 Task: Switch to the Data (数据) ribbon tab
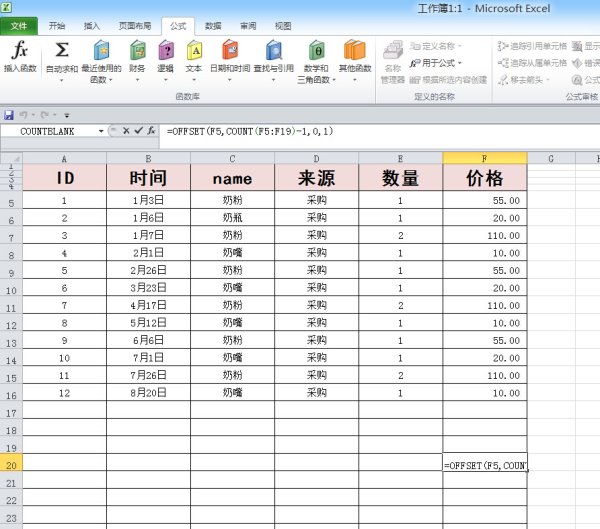(x=213, y=26)
